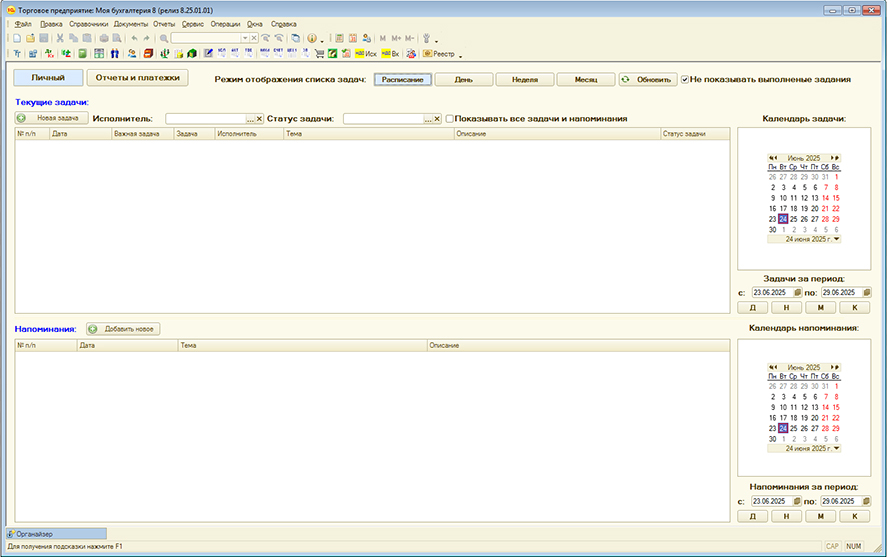Go to next month in Календарь задачи
The image size is (887, 557).
(x=834, y=158)
